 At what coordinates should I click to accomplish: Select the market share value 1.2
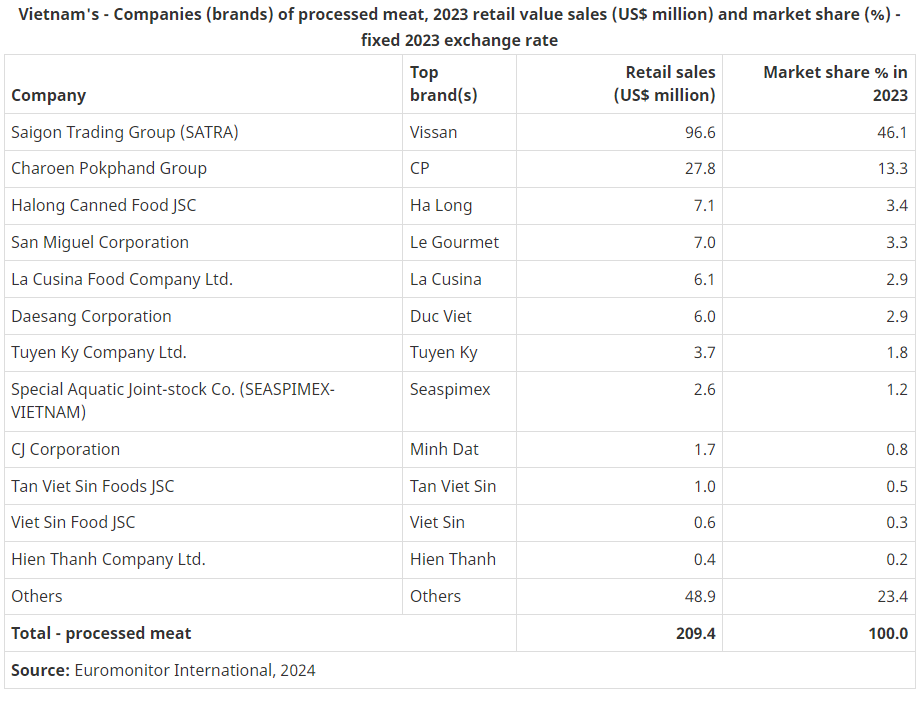tap(897, 390)
